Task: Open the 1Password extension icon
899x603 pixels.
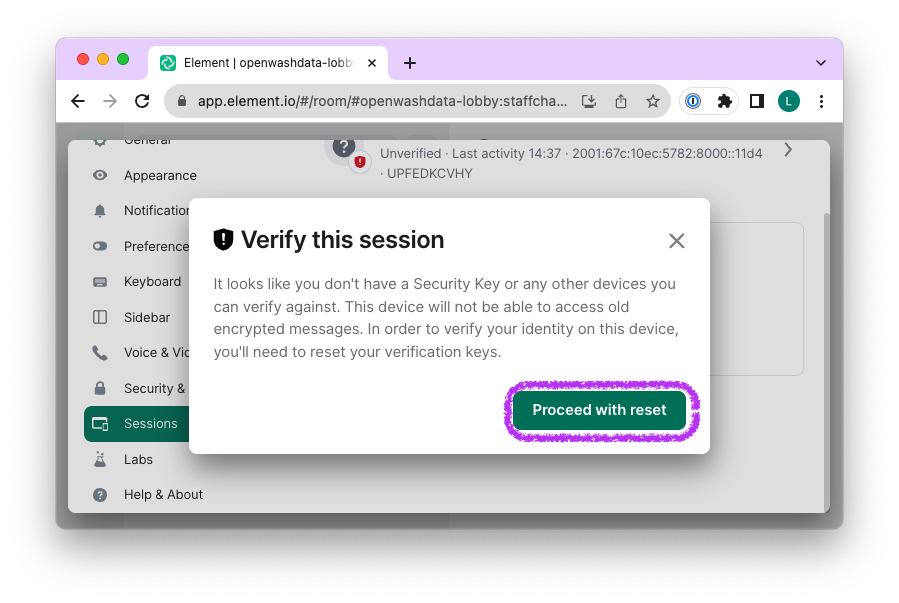Action: coord(693,101)
